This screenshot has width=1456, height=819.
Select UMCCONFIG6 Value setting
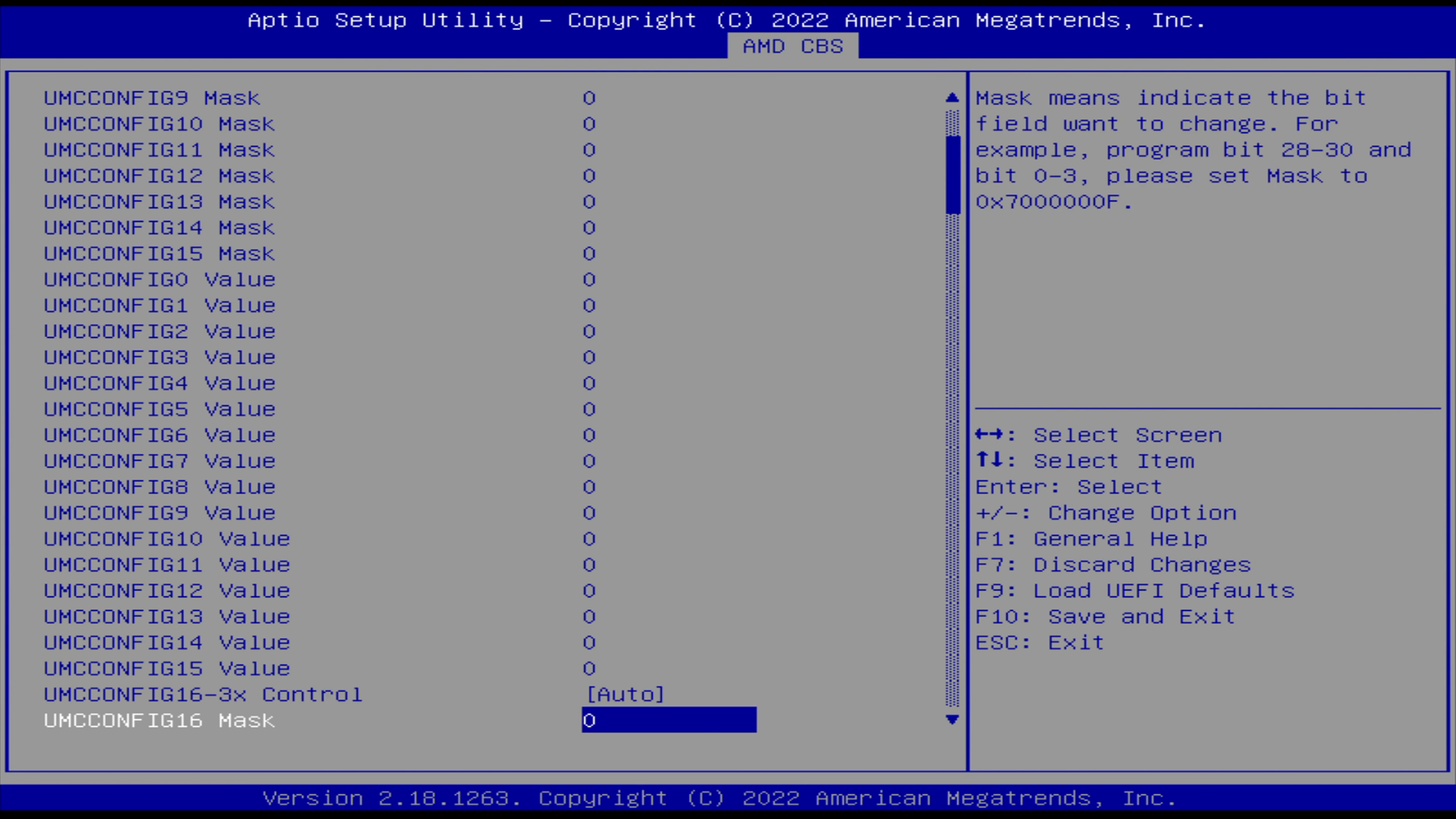click(159, 435)
